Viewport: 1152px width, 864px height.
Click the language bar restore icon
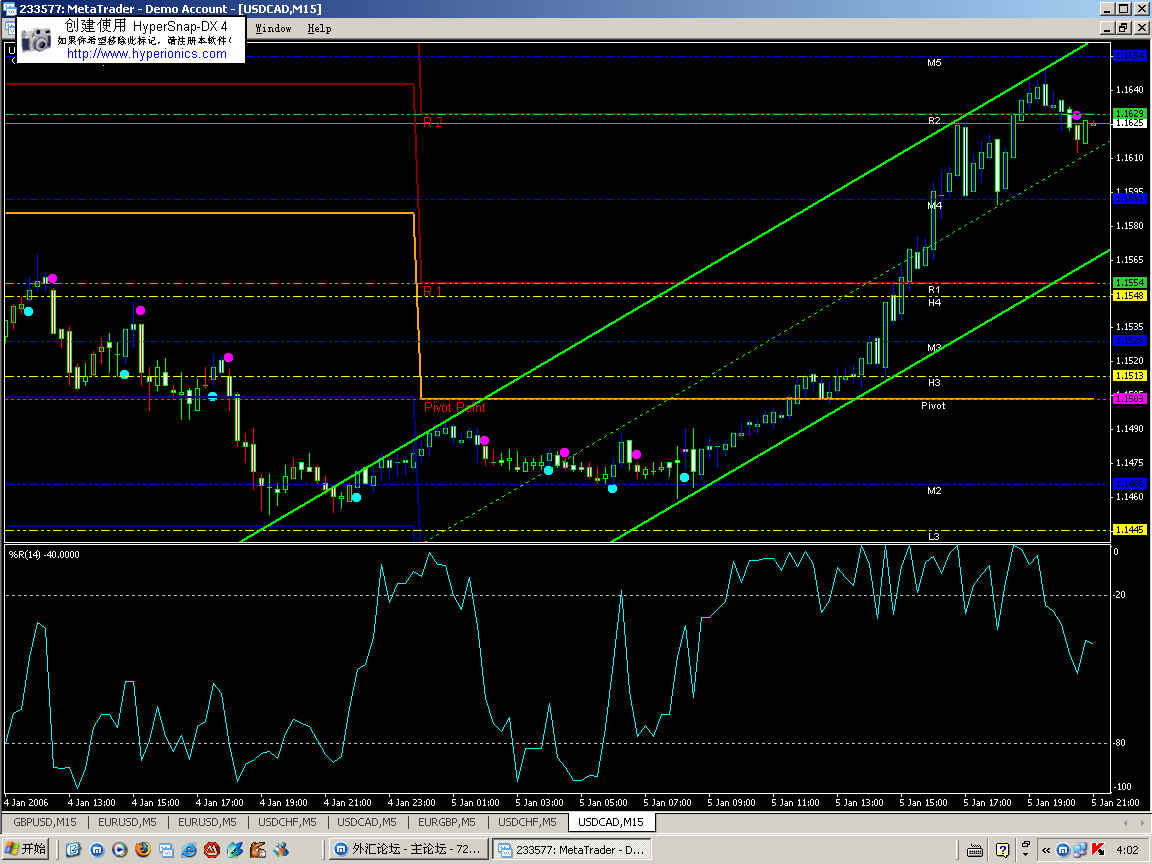tap(1026, 845)
